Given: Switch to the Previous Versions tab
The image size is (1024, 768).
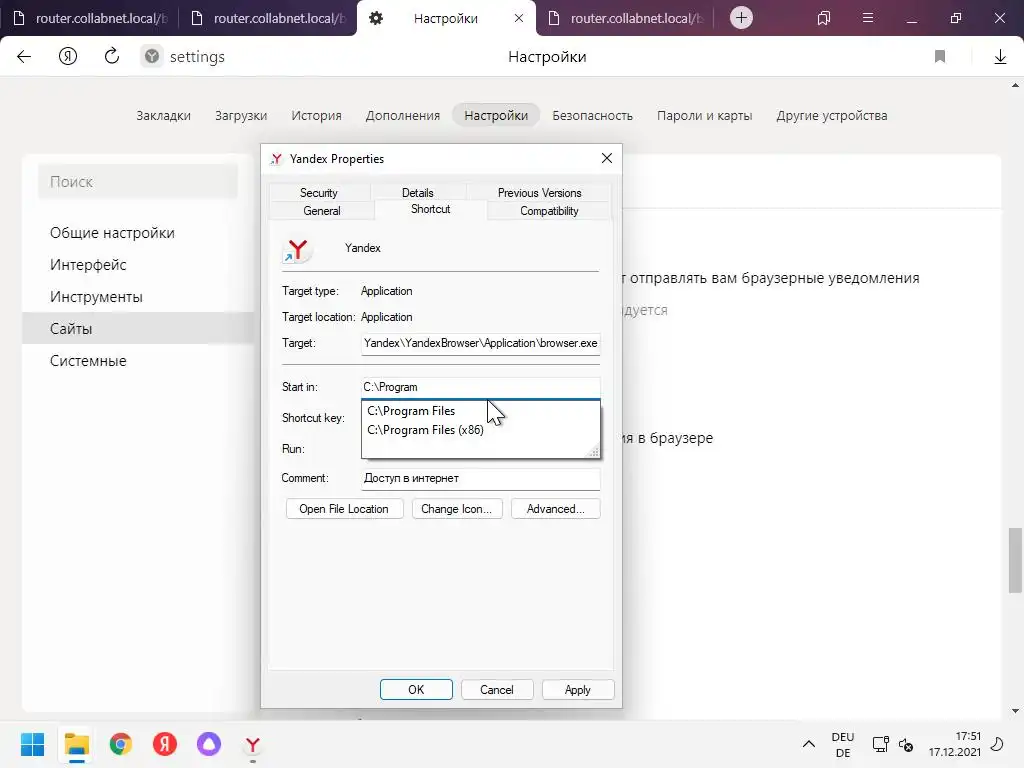Looking at the screenshot, I should click(539, 193).
